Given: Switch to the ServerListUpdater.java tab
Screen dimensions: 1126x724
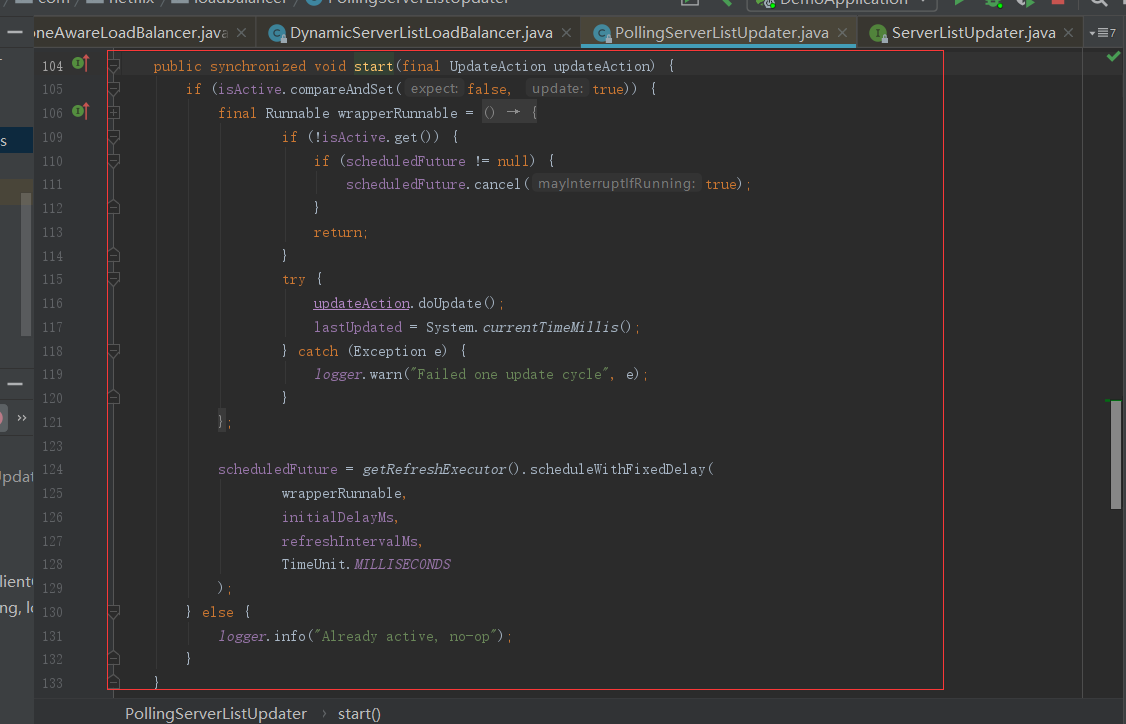Looking at the screenshot, I should [973, 33].
